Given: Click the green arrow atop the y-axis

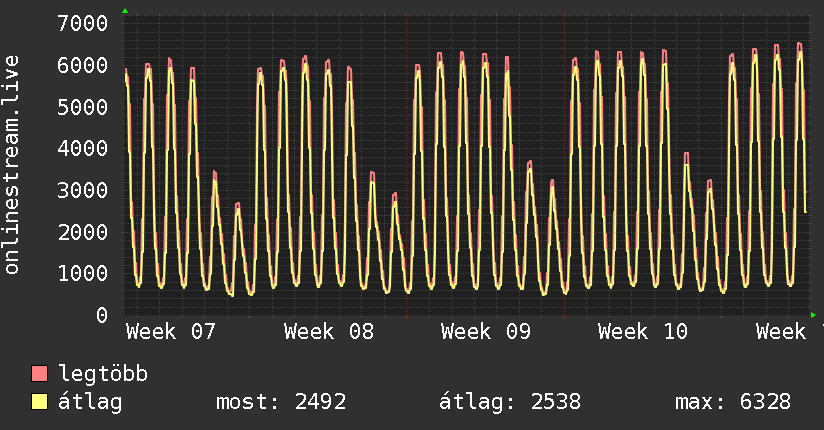Looking at the screenshot, I should pyautogui.click(x=125, y=11).
